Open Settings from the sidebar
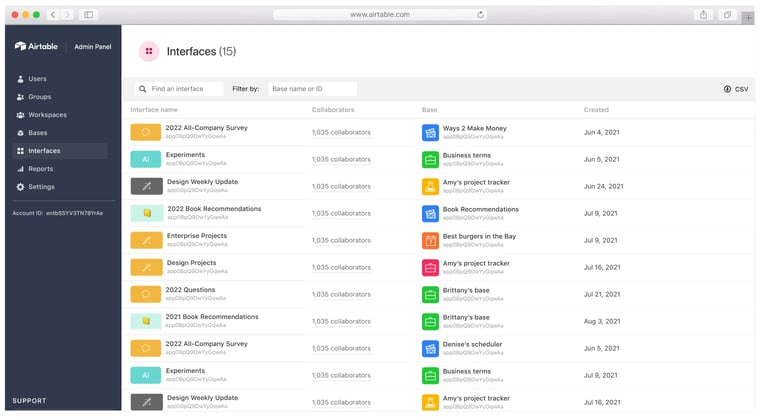 point(41,187)
